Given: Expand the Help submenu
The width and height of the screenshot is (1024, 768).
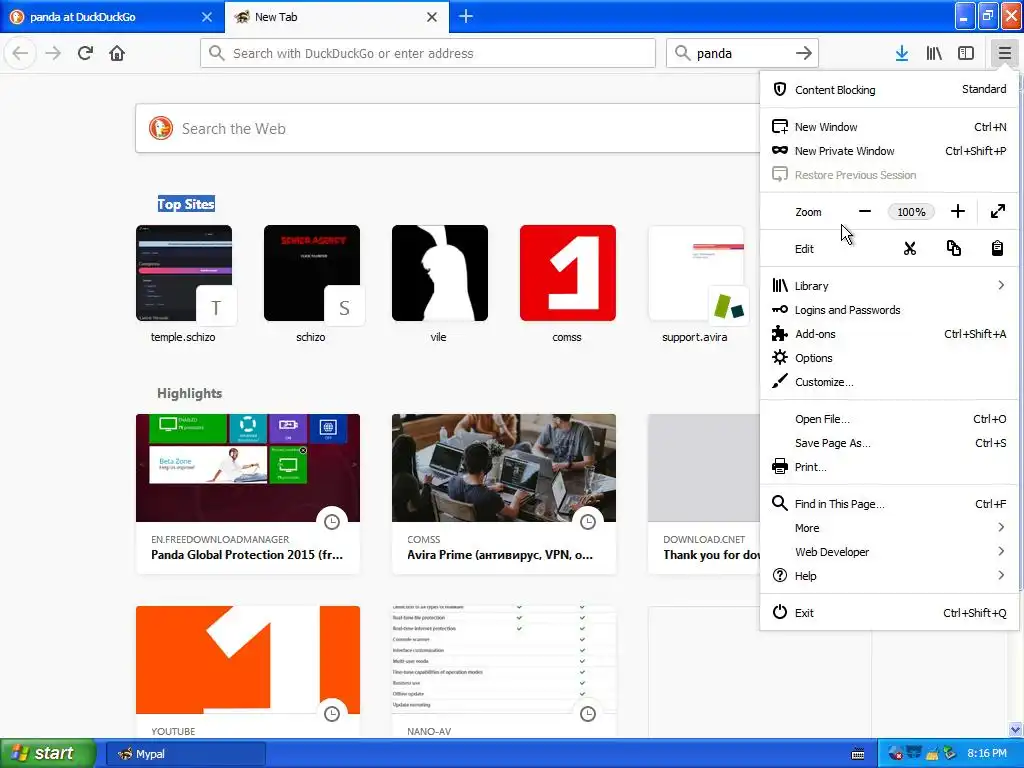Looking at the screenshot, I should tap(889, 576).
